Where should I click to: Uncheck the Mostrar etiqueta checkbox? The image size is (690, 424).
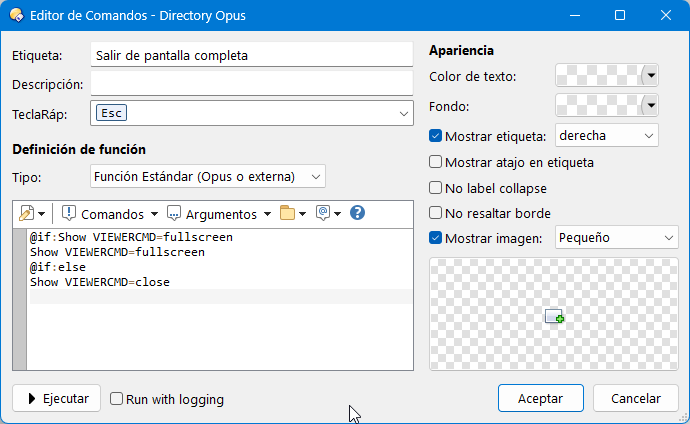click(x=435, y=136)
